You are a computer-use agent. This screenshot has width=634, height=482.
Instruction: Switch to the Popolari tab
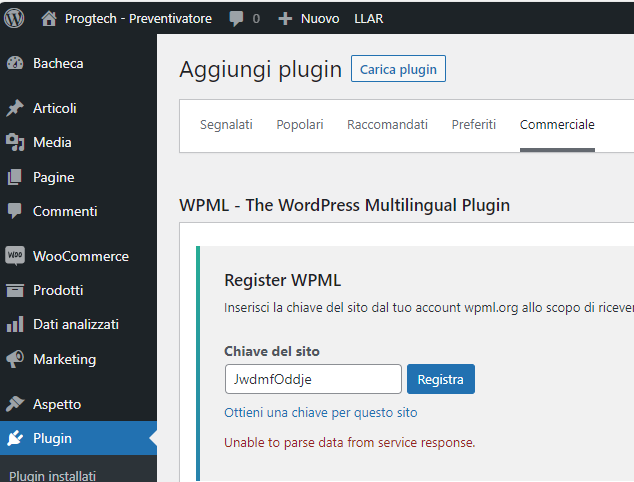[300, 125]
